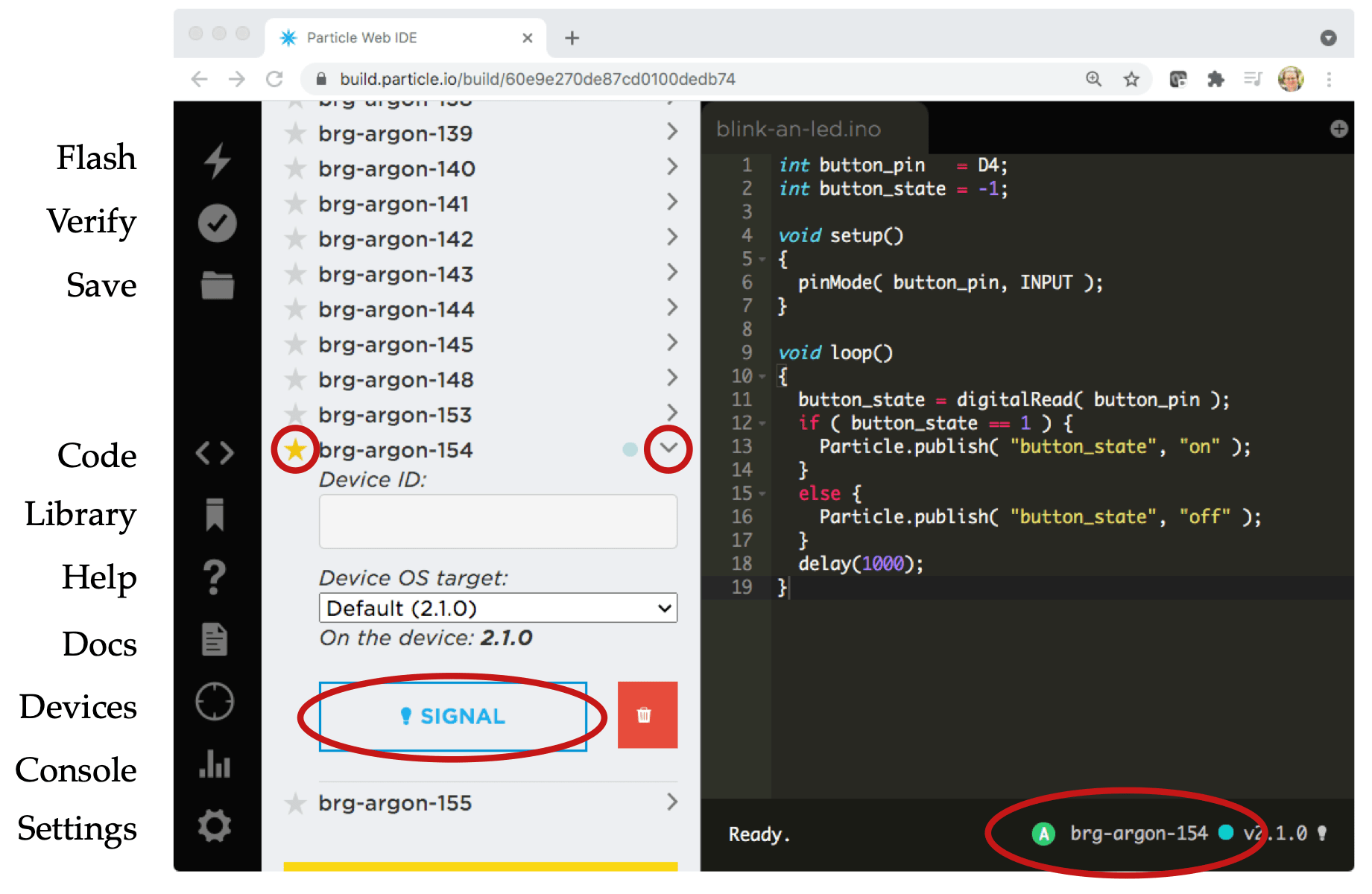This screenshot has width=1372, height=894.
Task: Click the brg-argon-154 online status dot
Action: [x=630, y=449]
